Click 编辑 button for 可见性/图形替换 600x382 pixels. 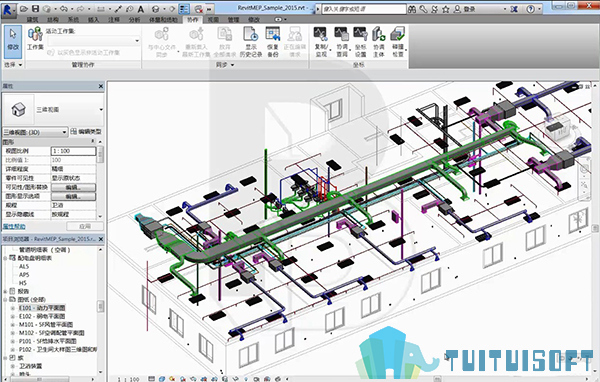click(73, 187)
